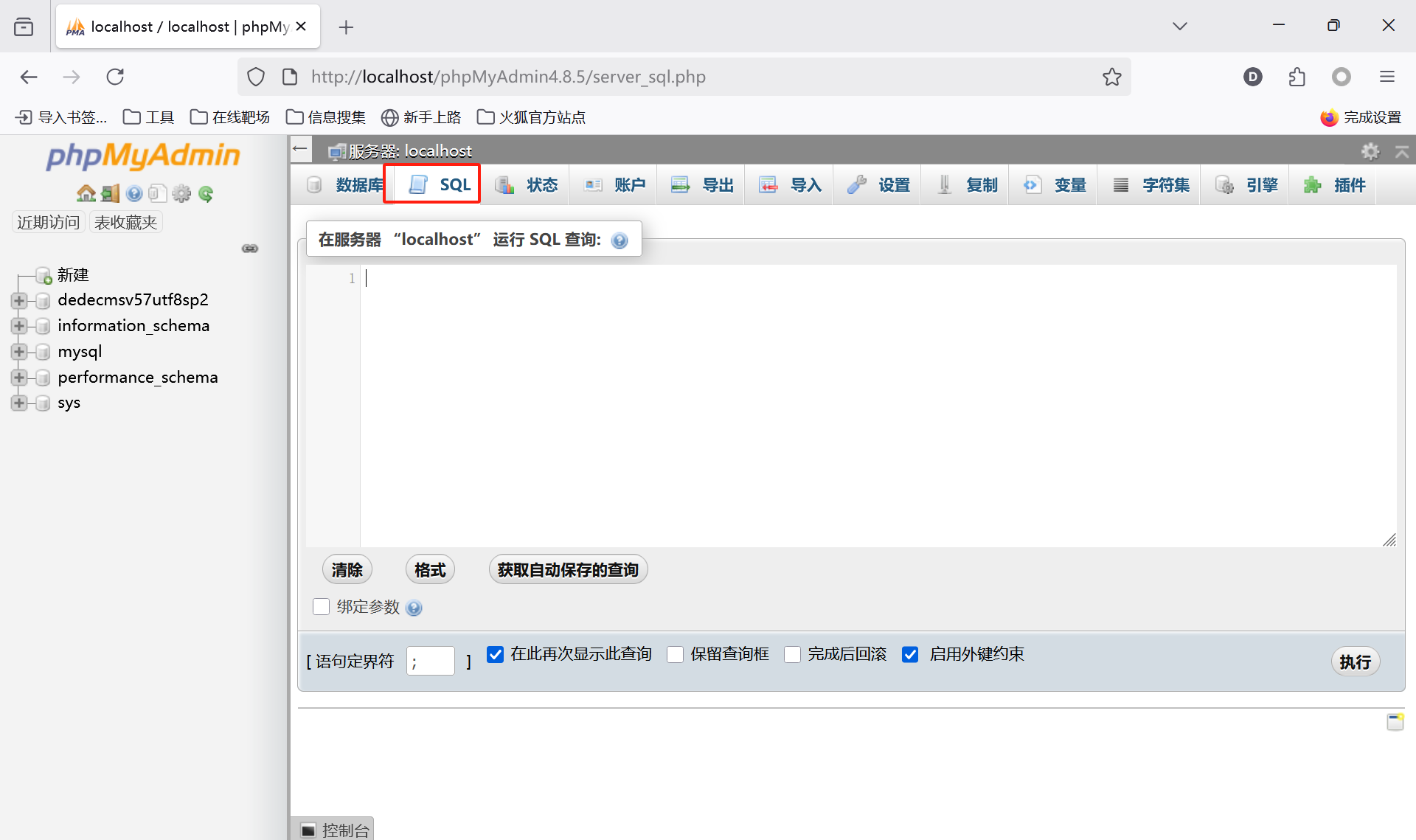Image resolution: width=1416 pixels, height=840 pixels.
Task: Click the chain link icon in sidebar
Action: tap(250, 249)
